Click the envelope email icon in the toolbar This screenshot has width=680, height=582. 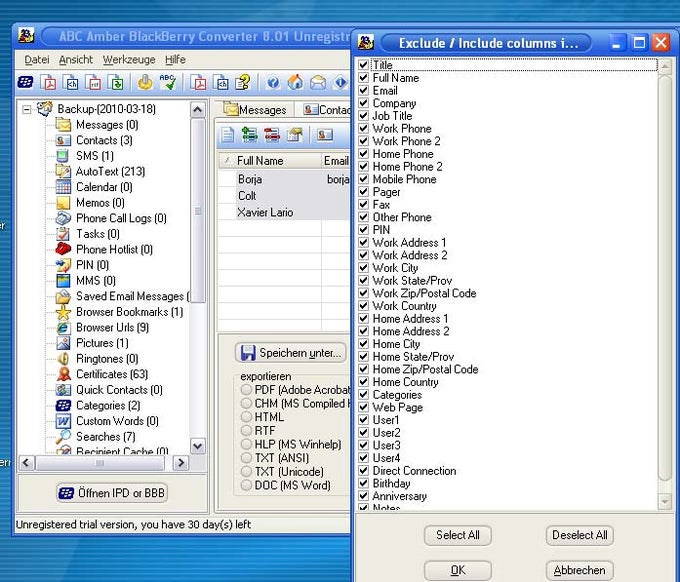click(318, 82)
